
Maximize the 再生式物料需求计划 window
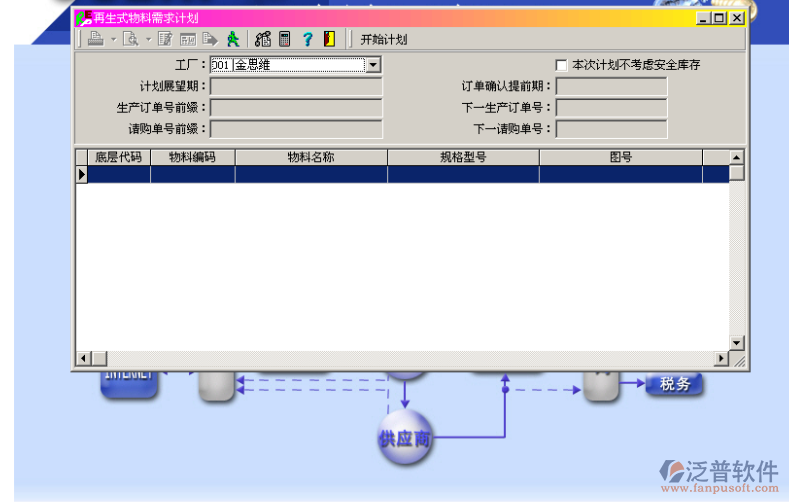(719, 18)
